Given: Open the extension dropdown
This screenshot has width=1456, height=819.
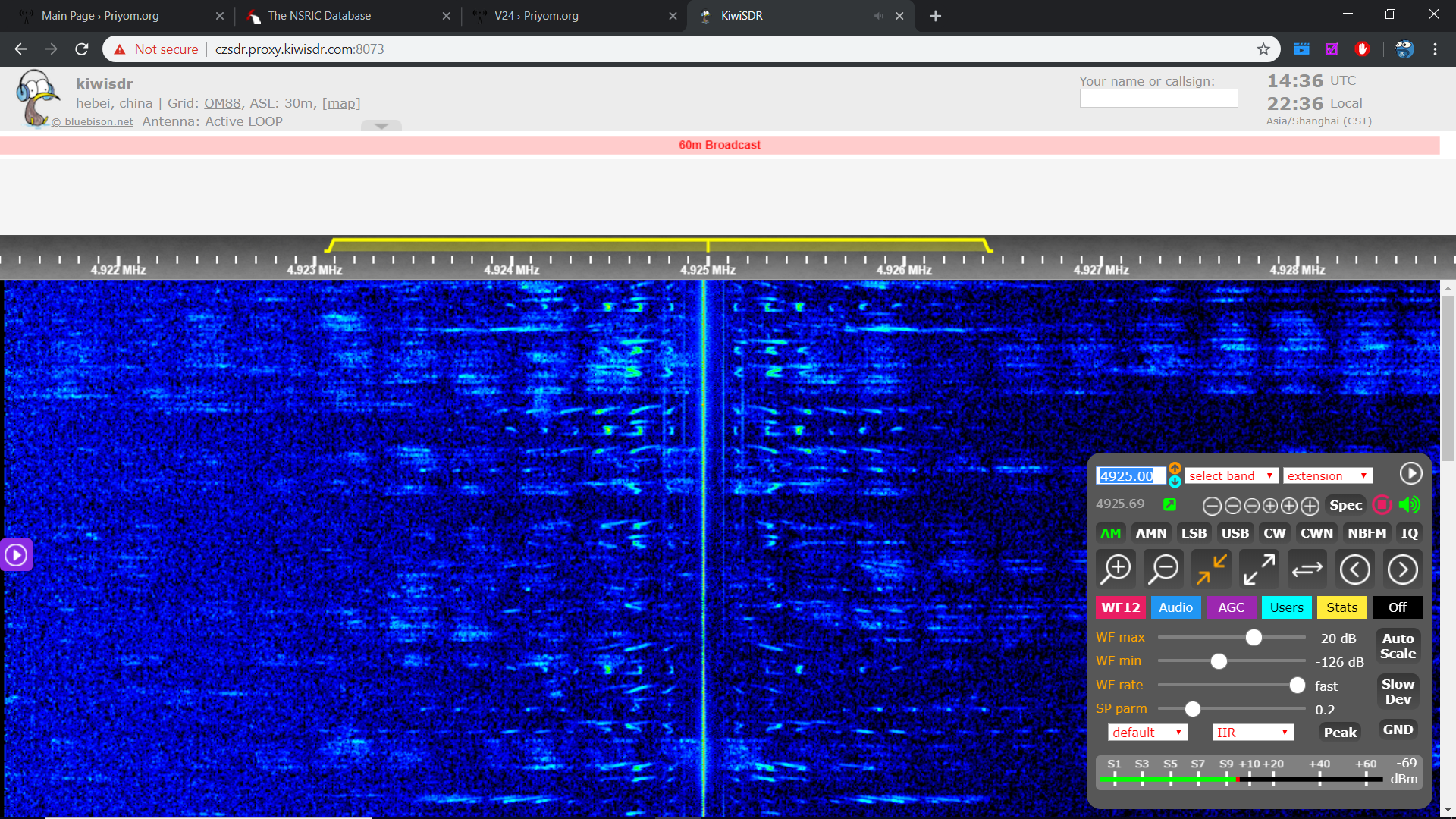Looking at the screenshot, I should (x=1327, y=476).
